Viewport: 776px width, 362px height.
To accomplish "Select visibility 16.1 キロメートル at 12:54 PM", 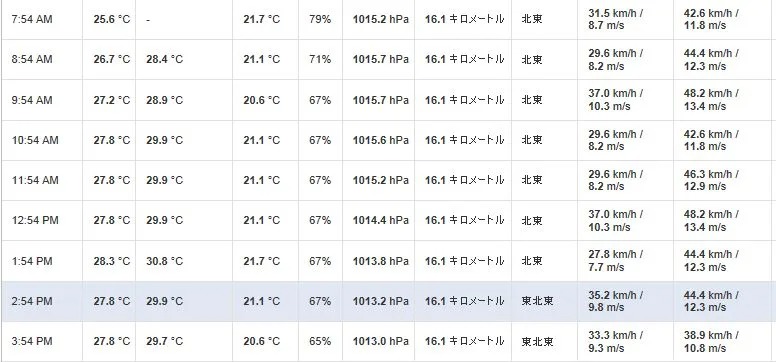I will [464, 220].
